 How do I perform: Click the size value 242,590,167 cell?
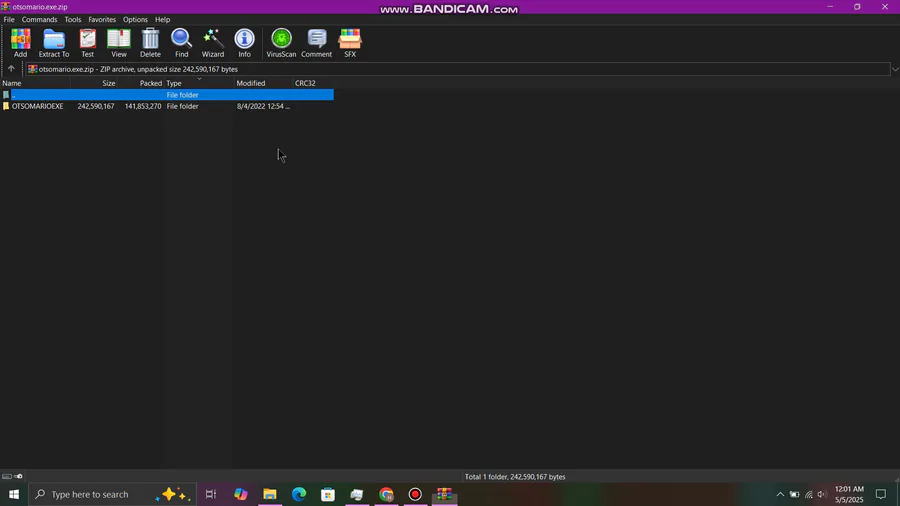click(96, 106)
